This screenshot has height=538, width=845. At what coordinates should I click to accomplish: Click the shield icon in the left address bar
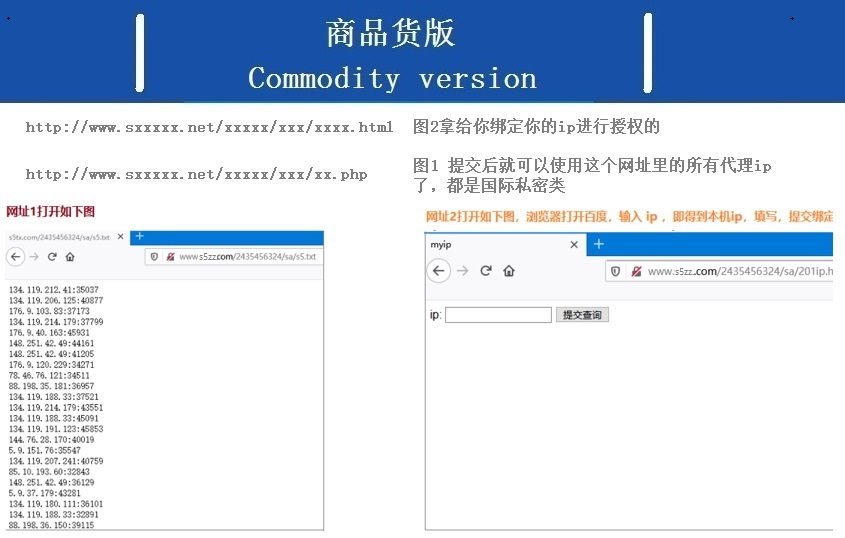point(154,257)
